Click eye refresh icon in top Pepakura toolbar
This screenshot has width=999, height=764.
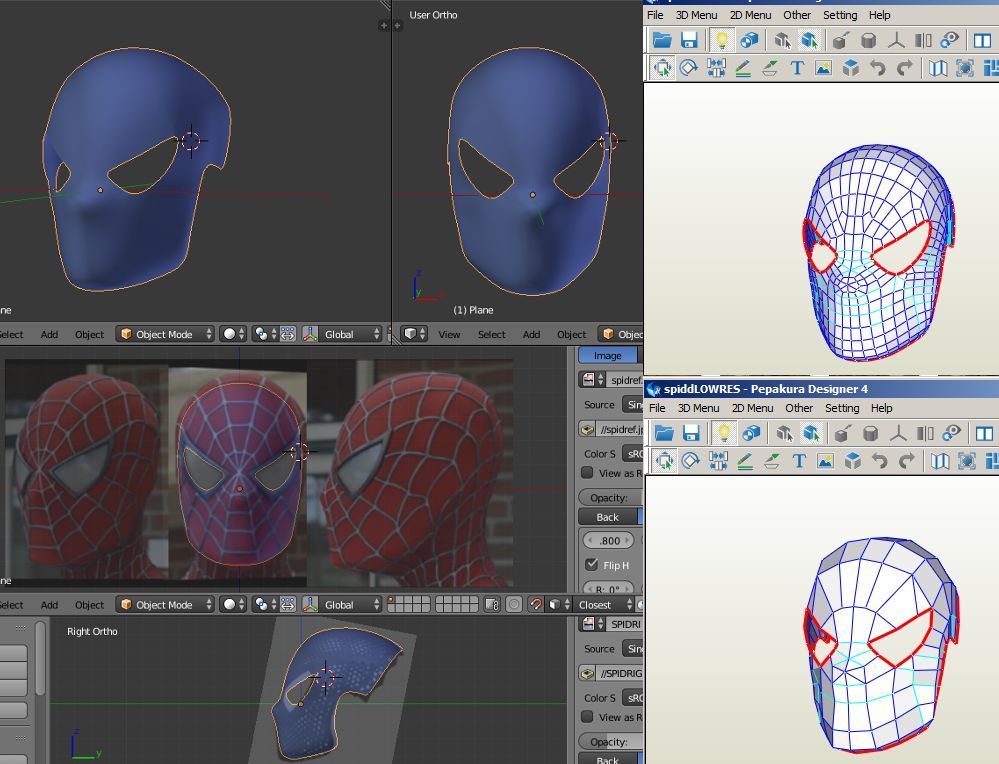tap(949, 40)
